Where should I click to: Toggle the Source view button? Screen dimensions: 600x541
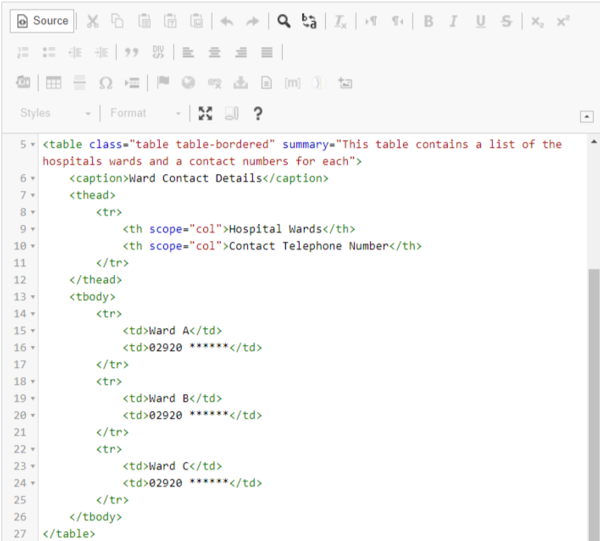click(x=42, y=21)
